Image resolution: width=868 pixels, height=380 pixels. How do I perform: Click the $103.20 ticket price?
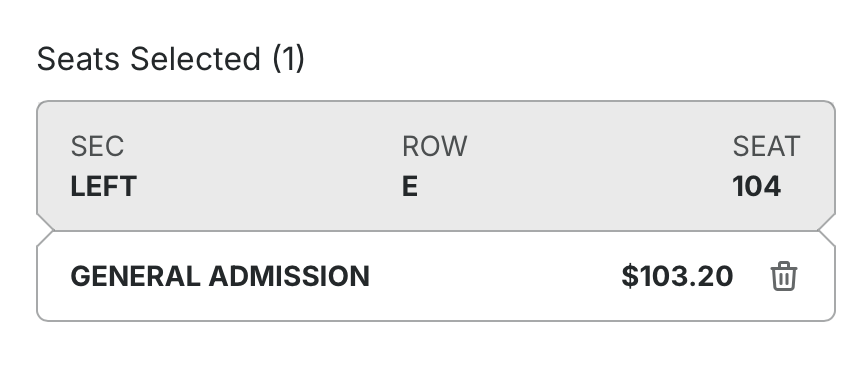(x=678, y=276)
